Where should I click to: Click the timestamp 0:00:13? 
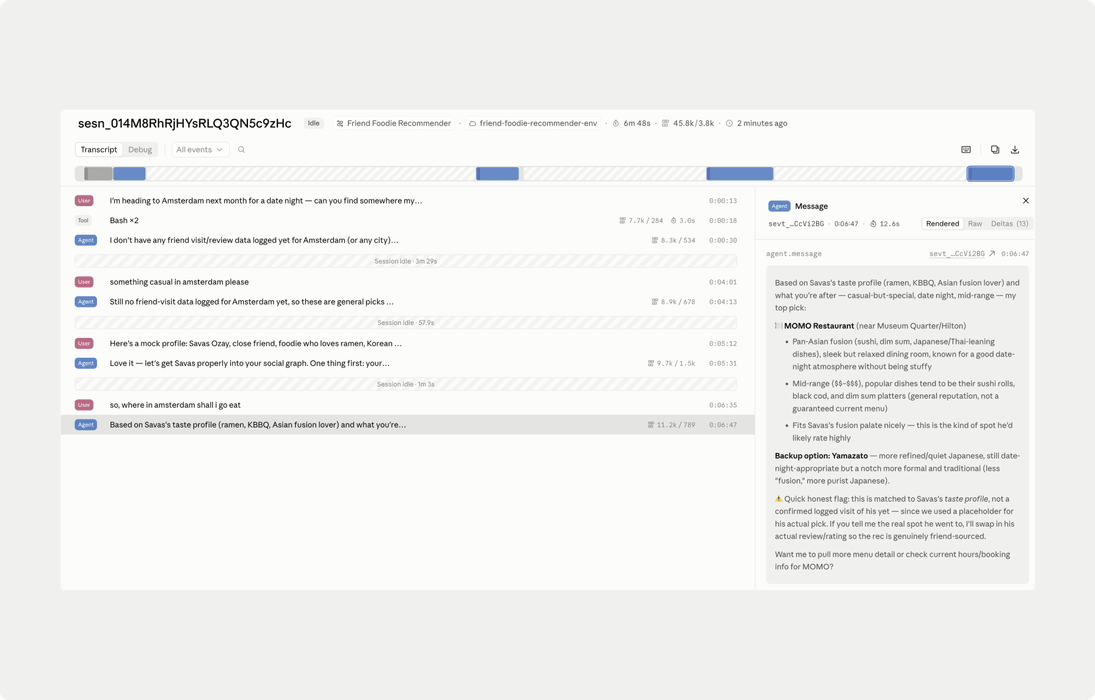tap(723, 200)
